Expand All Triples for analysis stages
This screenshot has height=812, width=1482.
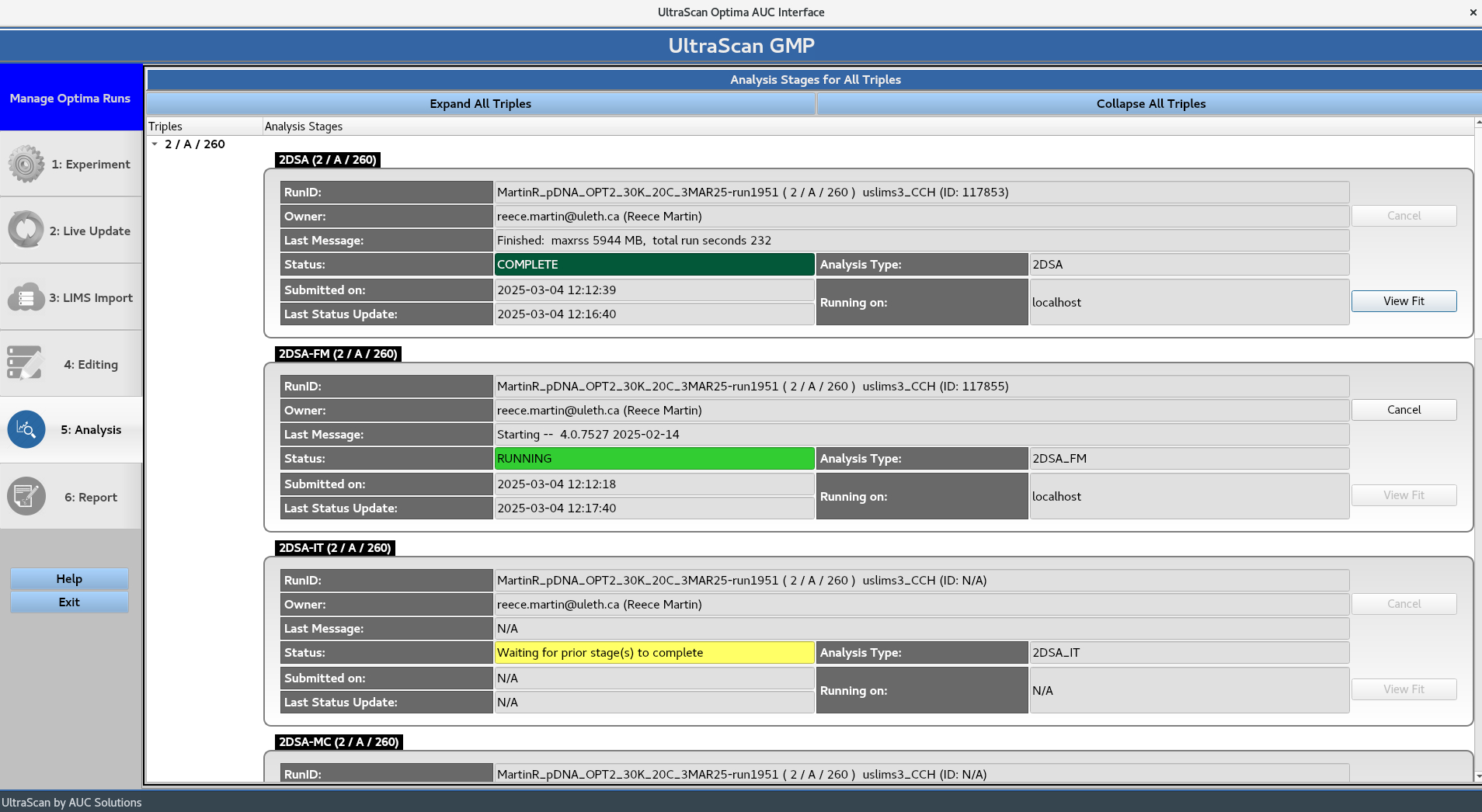pyautogui.click(x=480, y=103)
